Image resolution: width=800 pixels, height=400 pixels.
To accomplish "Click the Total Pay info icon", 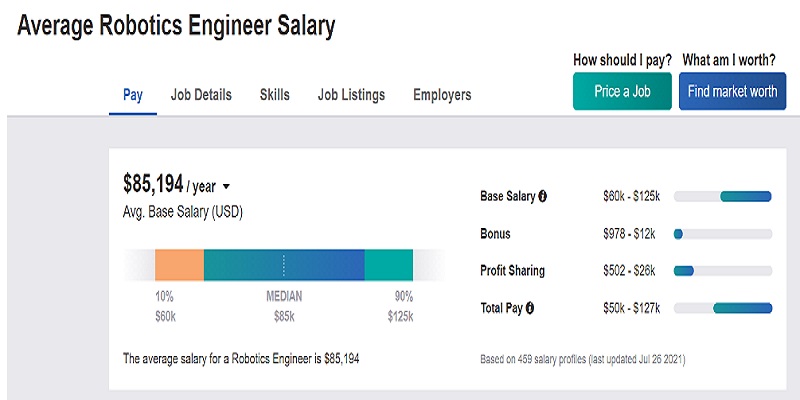I will tap(529, 308).
